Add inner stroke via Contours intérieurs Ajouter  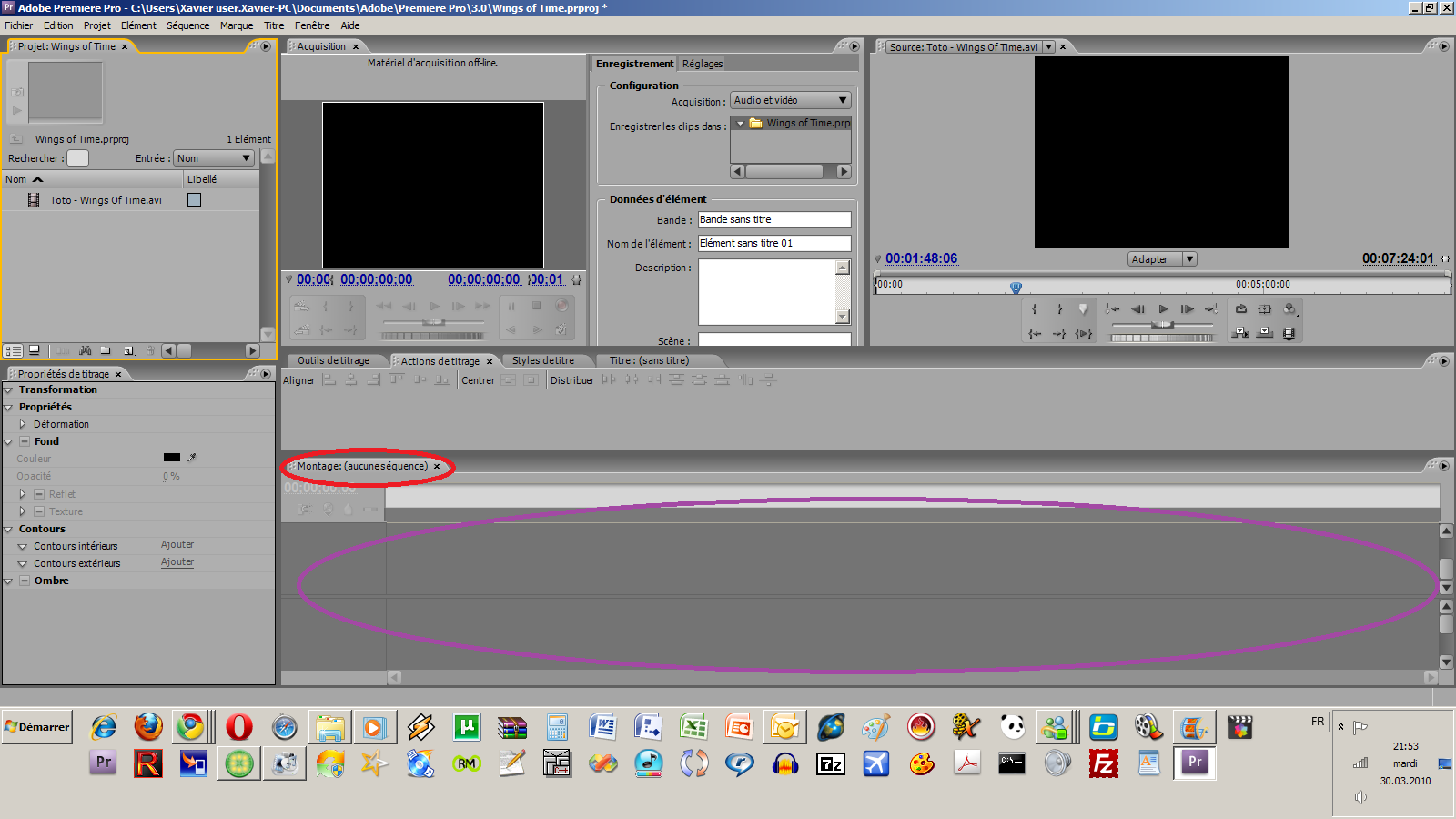[x=177, y=545]
